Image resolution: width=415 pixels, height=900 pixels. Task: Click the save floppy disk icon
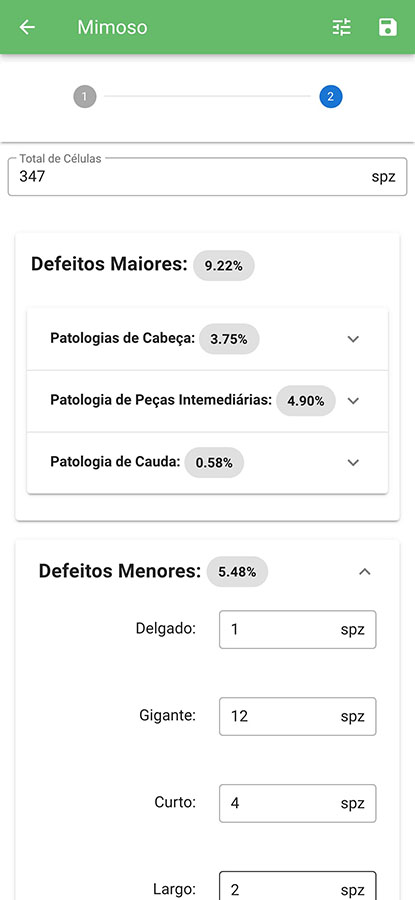tap(388, 27)
